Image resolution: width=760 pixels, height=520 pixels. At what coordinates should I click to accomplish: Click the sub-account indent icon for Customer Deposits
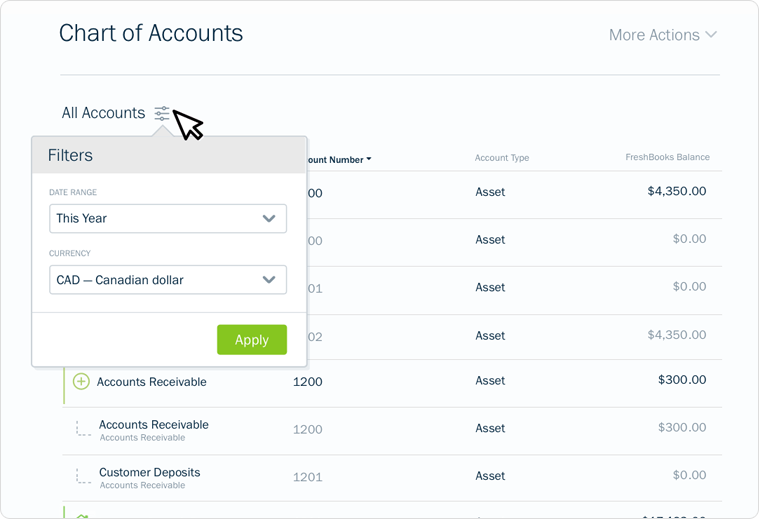[x=83, y=476]
